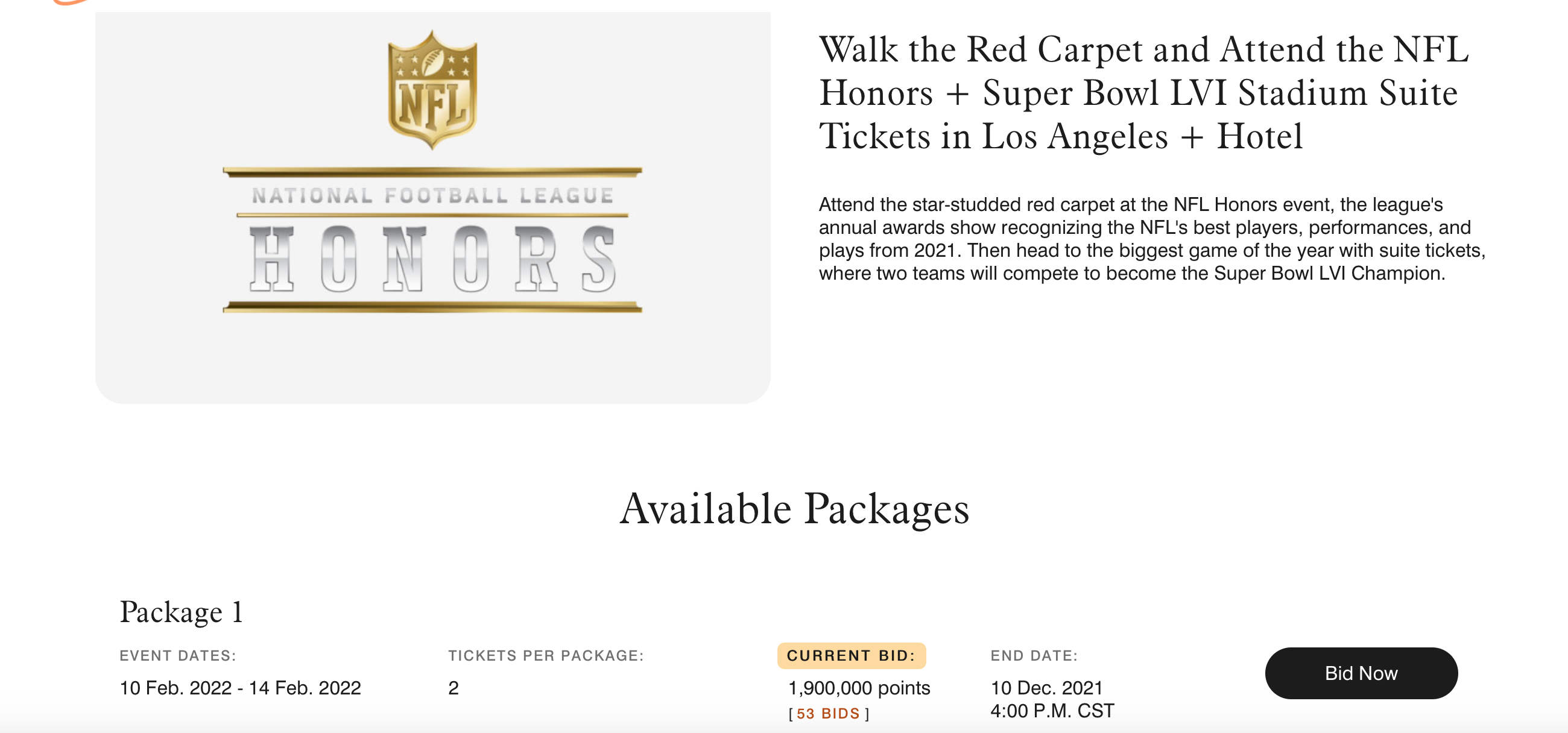The width and height of the screenshot is (1568, 733).
Task: Click the National Football League text in the banner
Action: click(x=432, y=196)
